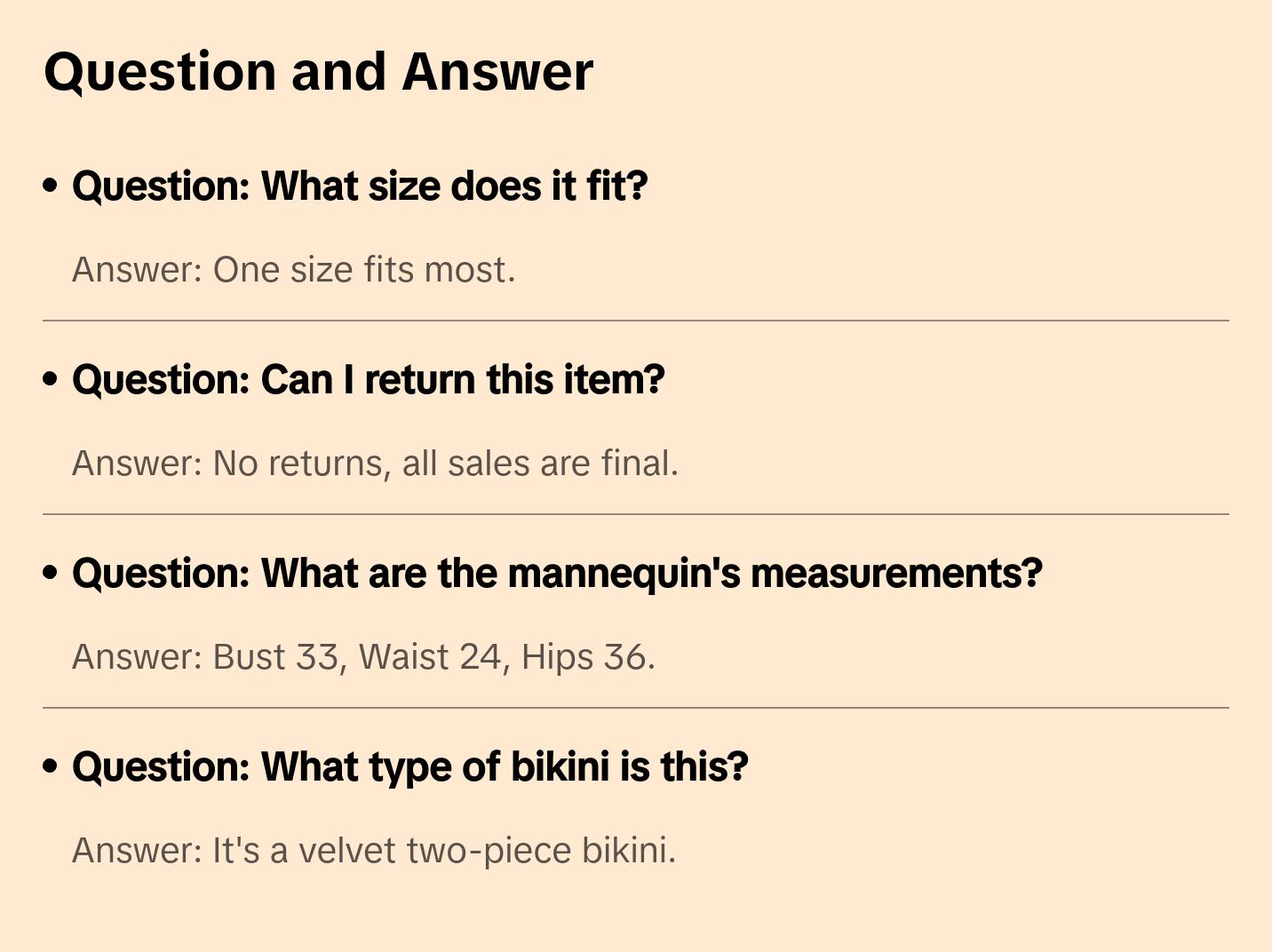Click the mannequin's measurements question
Viewport: 1272px width, 952px height.
tap(557, 574)
